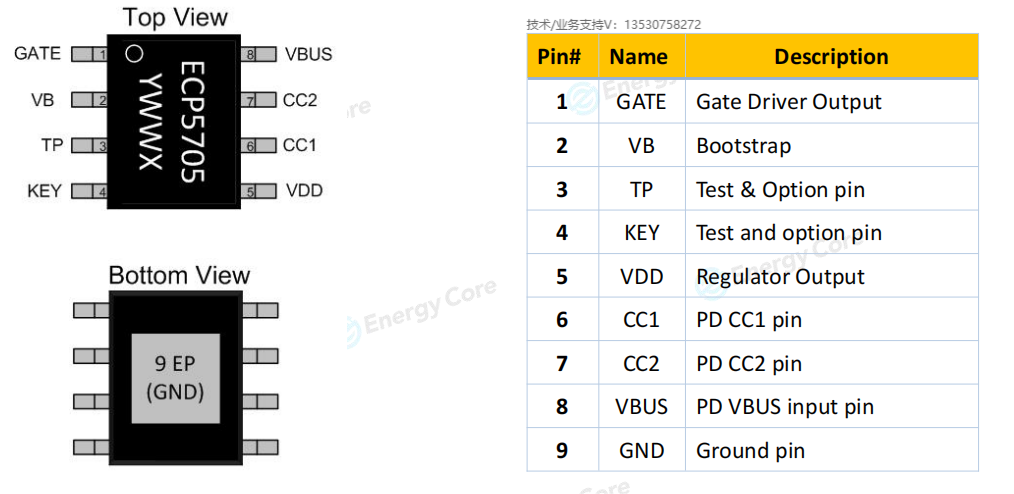Click the VBUS name cell in table

(x=642, y=407)
